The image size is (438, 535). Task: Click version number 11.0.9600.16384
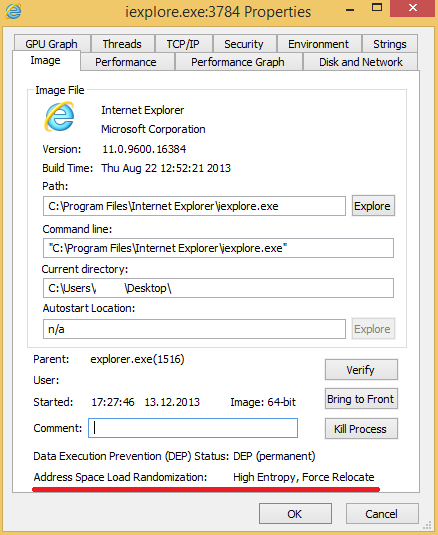point(144,149)
